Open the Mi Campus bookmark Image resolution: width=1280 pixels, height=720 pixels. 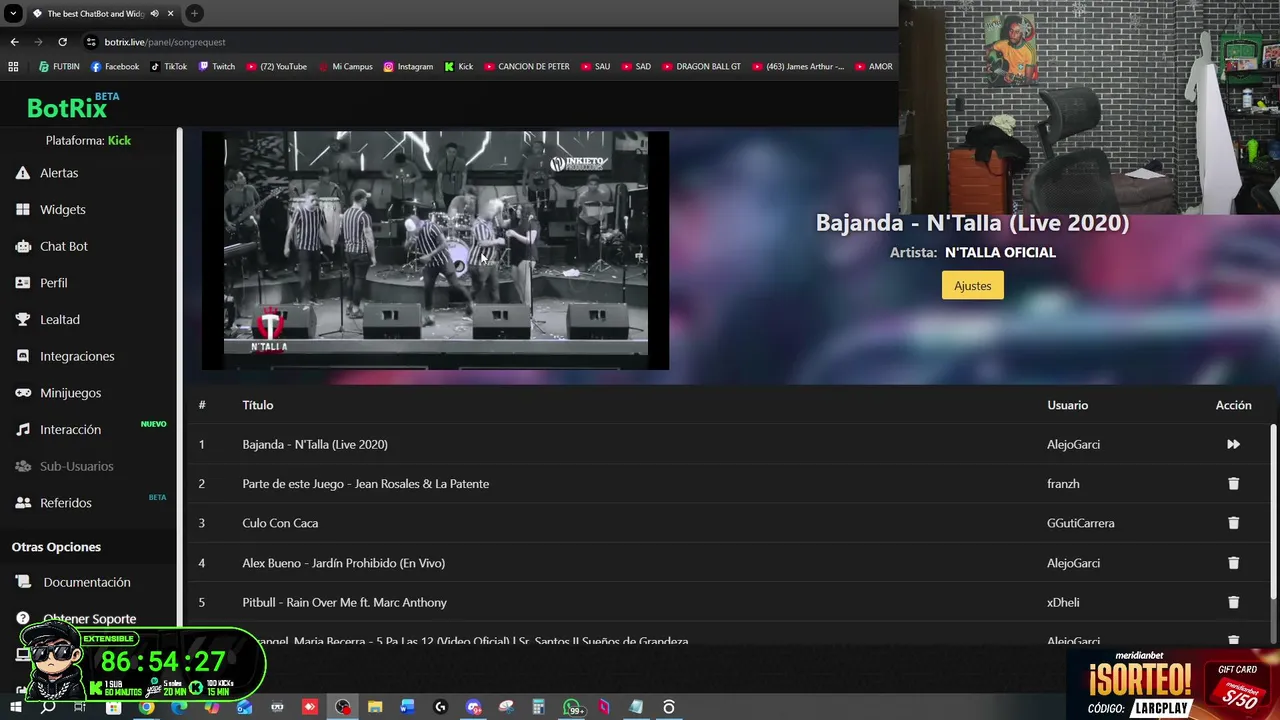[x=345, y=67]
